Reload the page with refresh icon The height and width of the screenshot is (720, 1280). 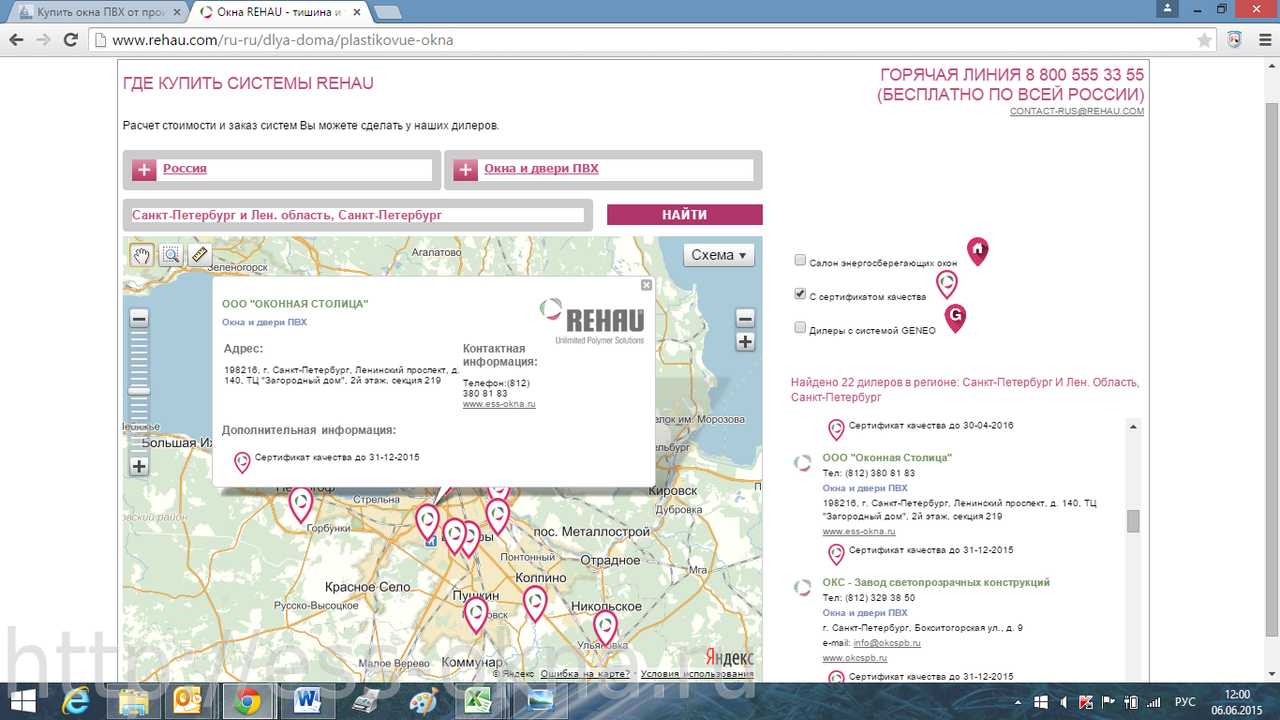click(x=70, y=40)
